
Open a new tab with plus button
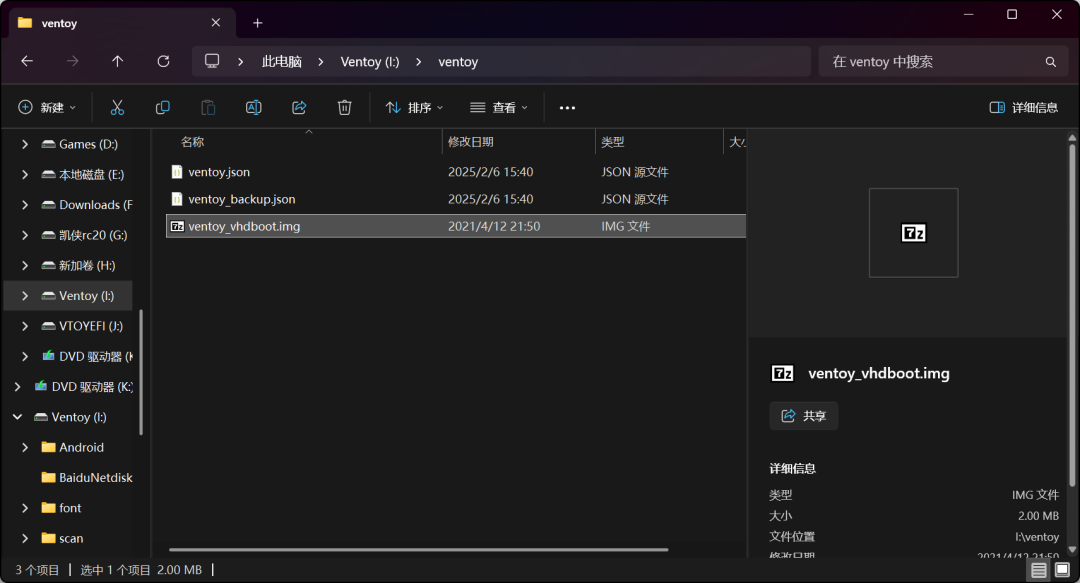[257, 22]
